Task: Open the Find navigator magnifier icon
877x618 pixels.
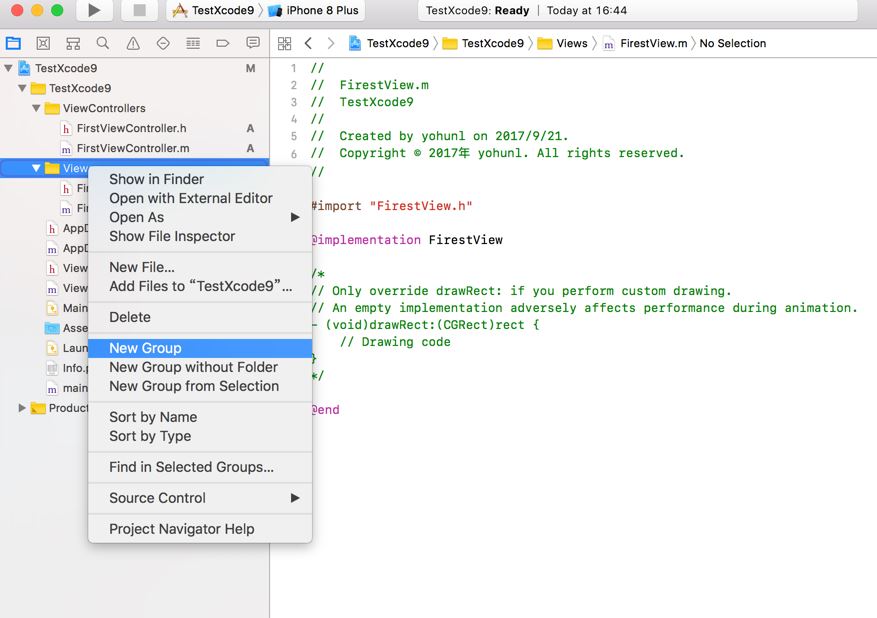Action: pyautogui.click(x=103, y=43)
